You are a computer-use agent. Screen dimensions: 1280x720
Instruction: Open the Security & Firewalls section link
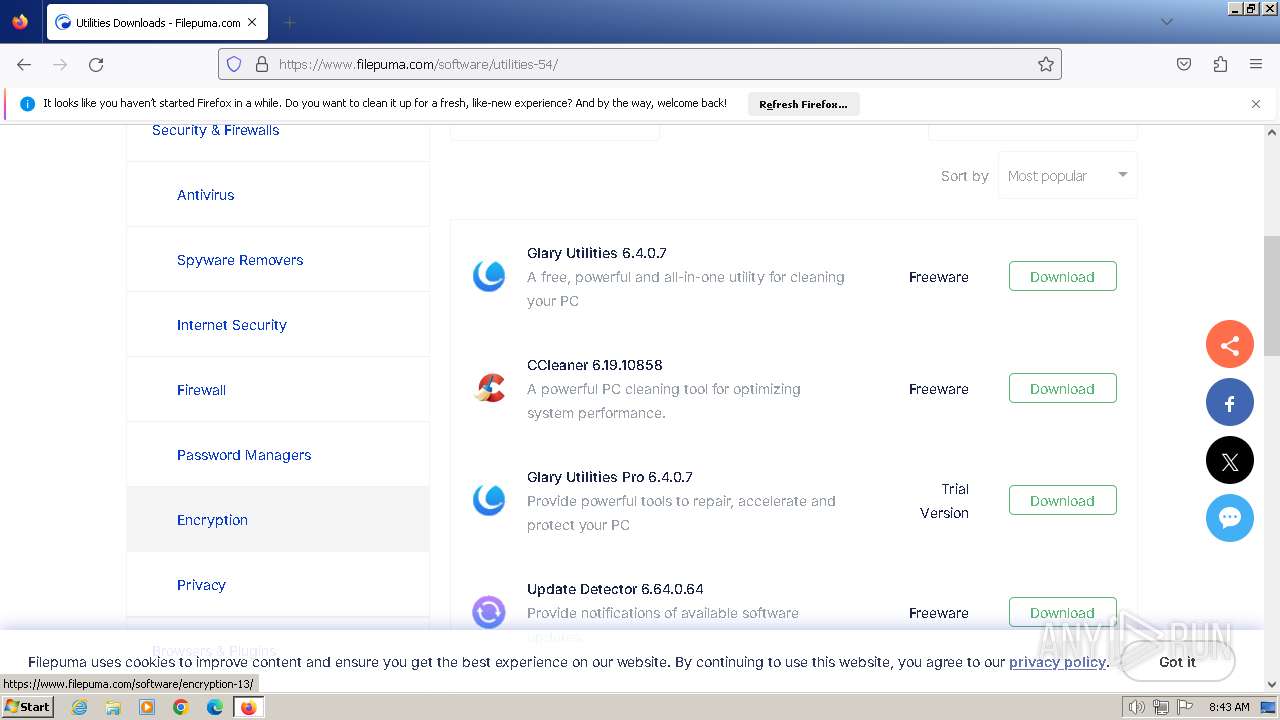pos(216,130)
